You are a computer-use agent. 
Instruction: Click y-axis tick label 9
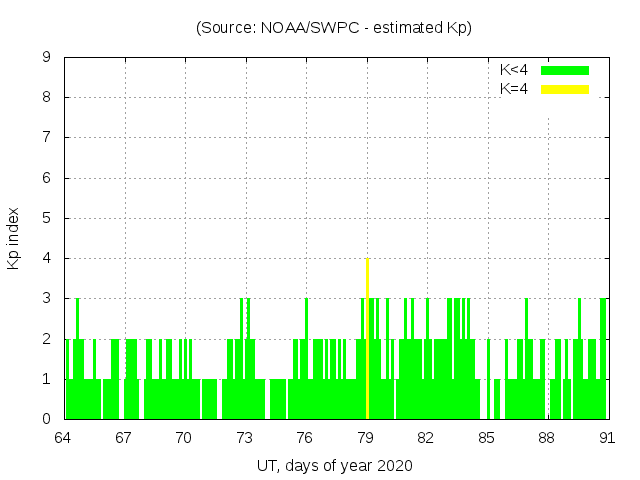(x=46, y=57)
